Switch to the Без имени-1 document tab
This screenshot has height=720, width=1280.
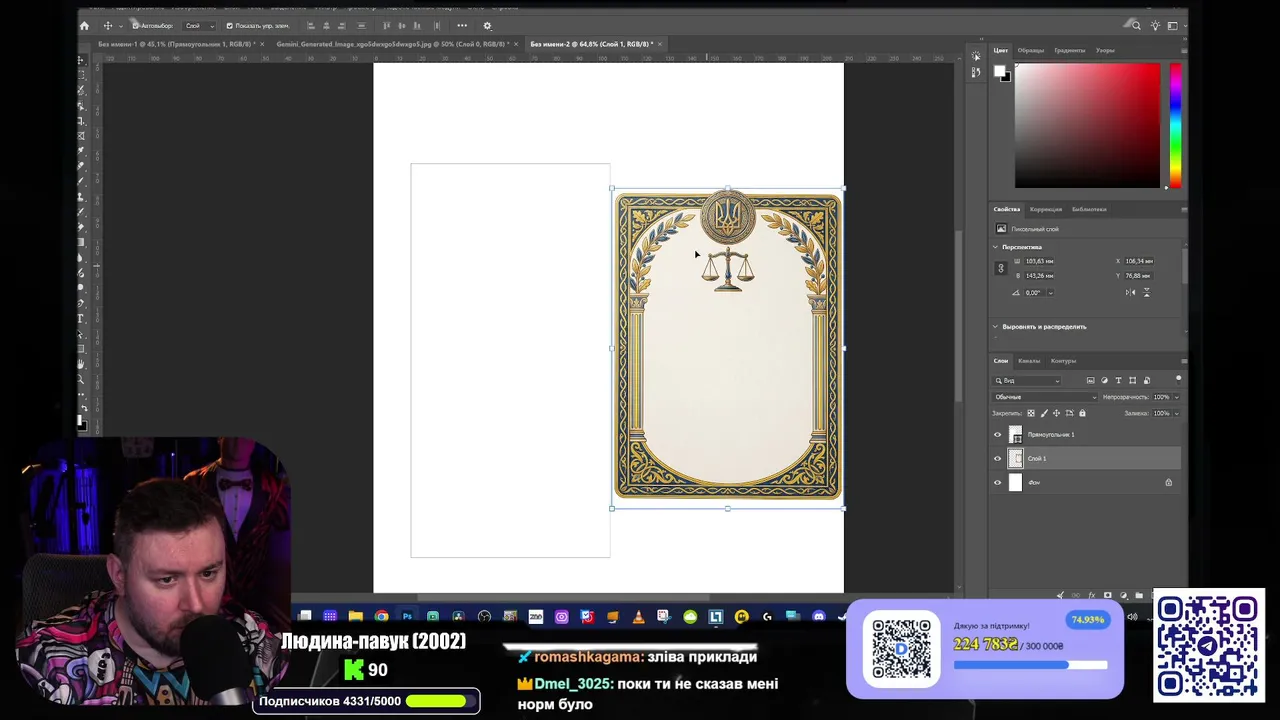pos(177,44)
